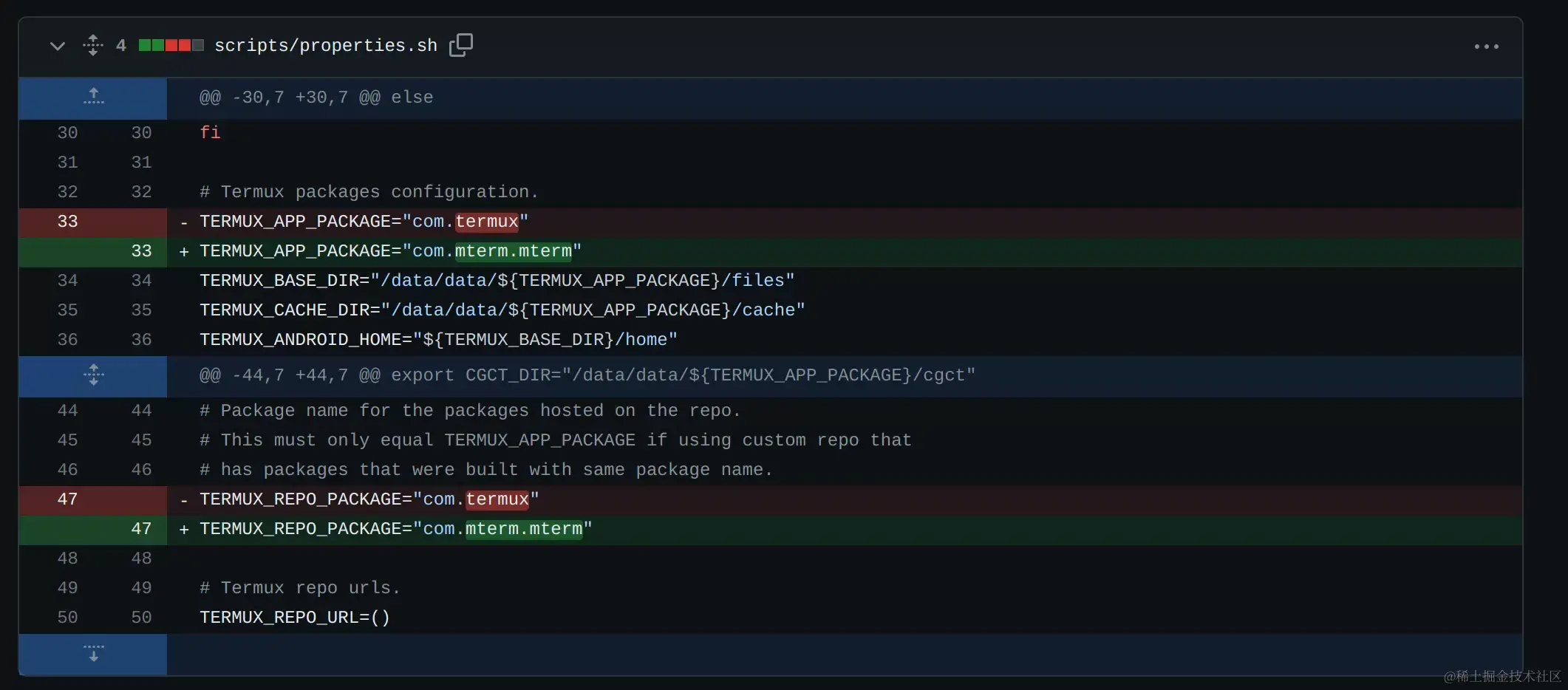The height and width of the screenshot is (690, 1568).
Task: Select line number 44 in the old column
Action: tap(67, 410)
